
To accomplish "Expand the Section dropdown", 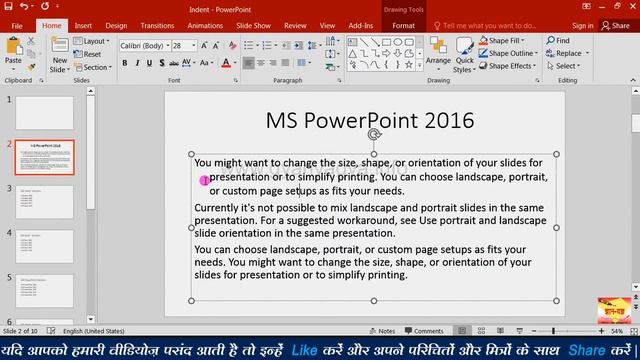I will [93, 67].
